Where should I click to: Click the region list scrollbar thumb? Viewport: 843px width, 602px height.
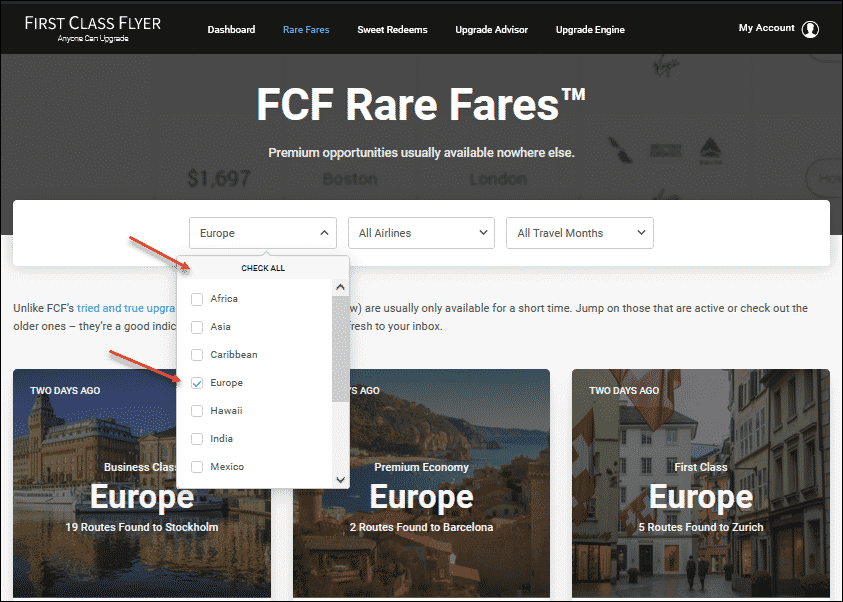tap(340, 348)
